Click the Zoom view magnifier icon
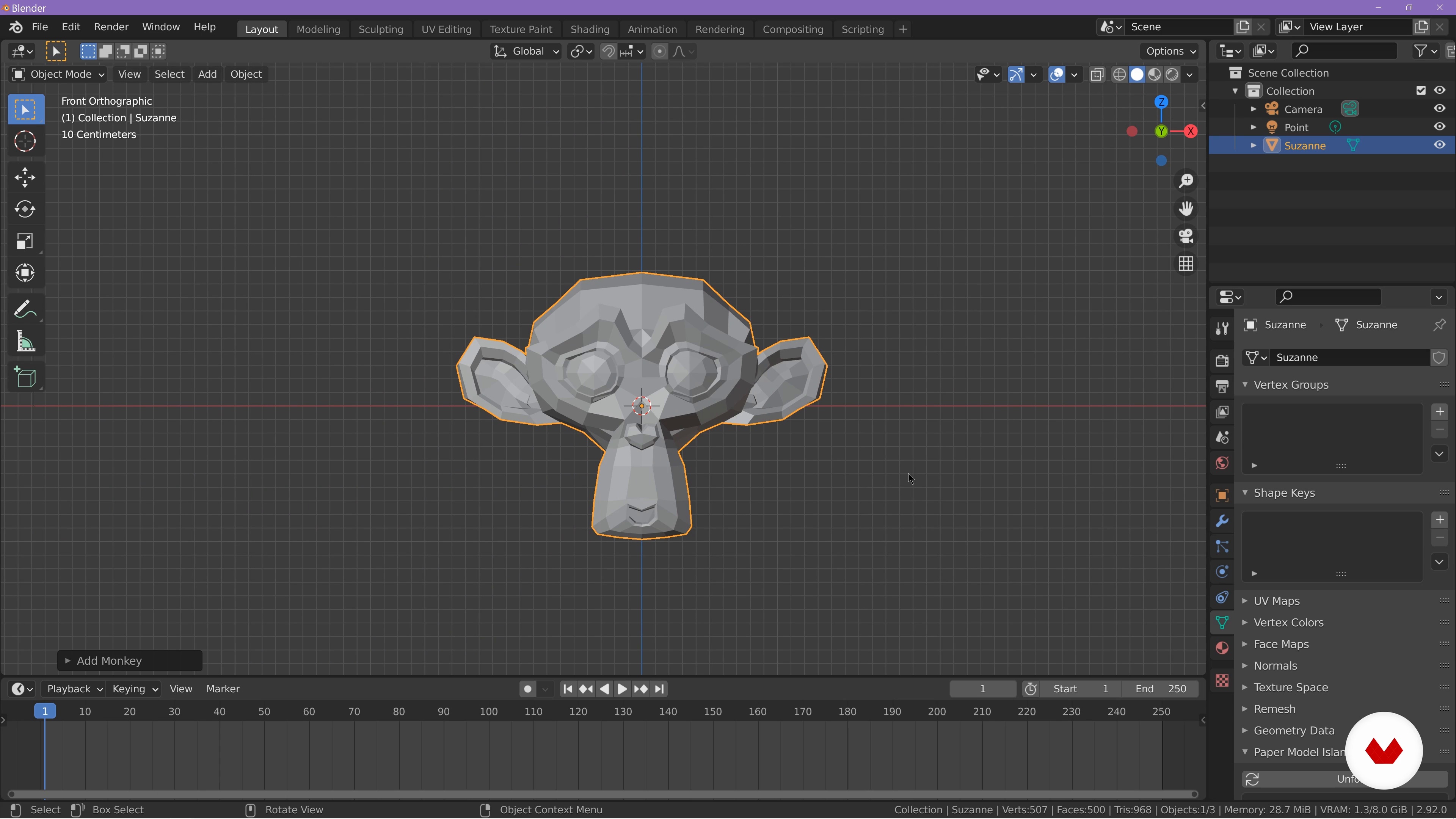Screen dimensions: 1456x819 (1186, 181)
